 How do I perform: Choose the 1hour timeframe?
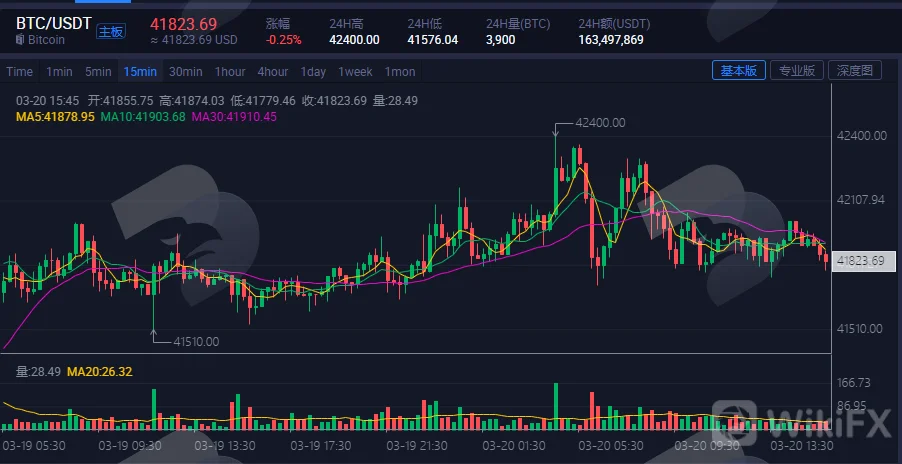(230, 72)
